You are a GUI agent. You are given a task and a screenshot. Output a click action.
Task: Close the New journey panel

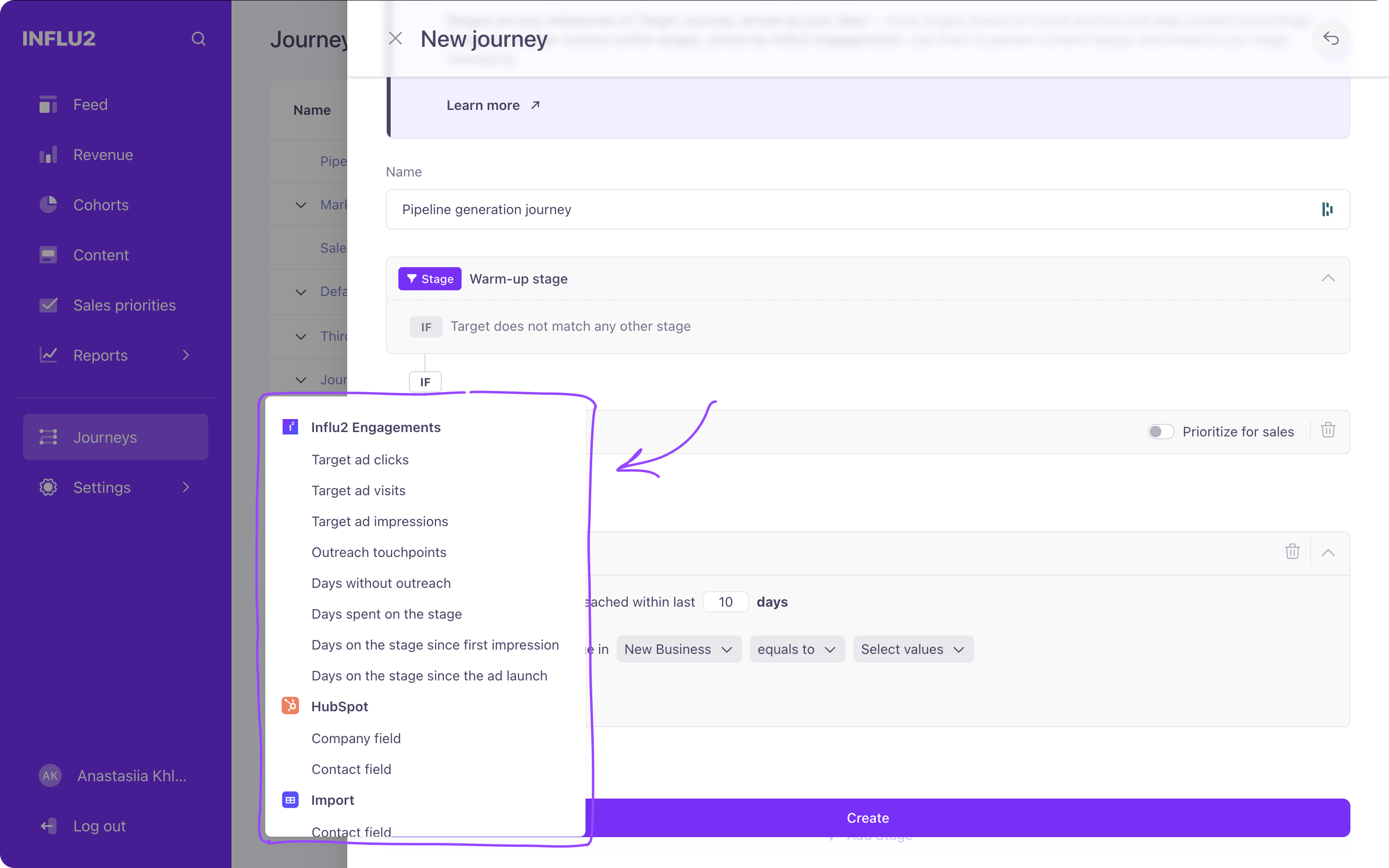click(395, 39)
